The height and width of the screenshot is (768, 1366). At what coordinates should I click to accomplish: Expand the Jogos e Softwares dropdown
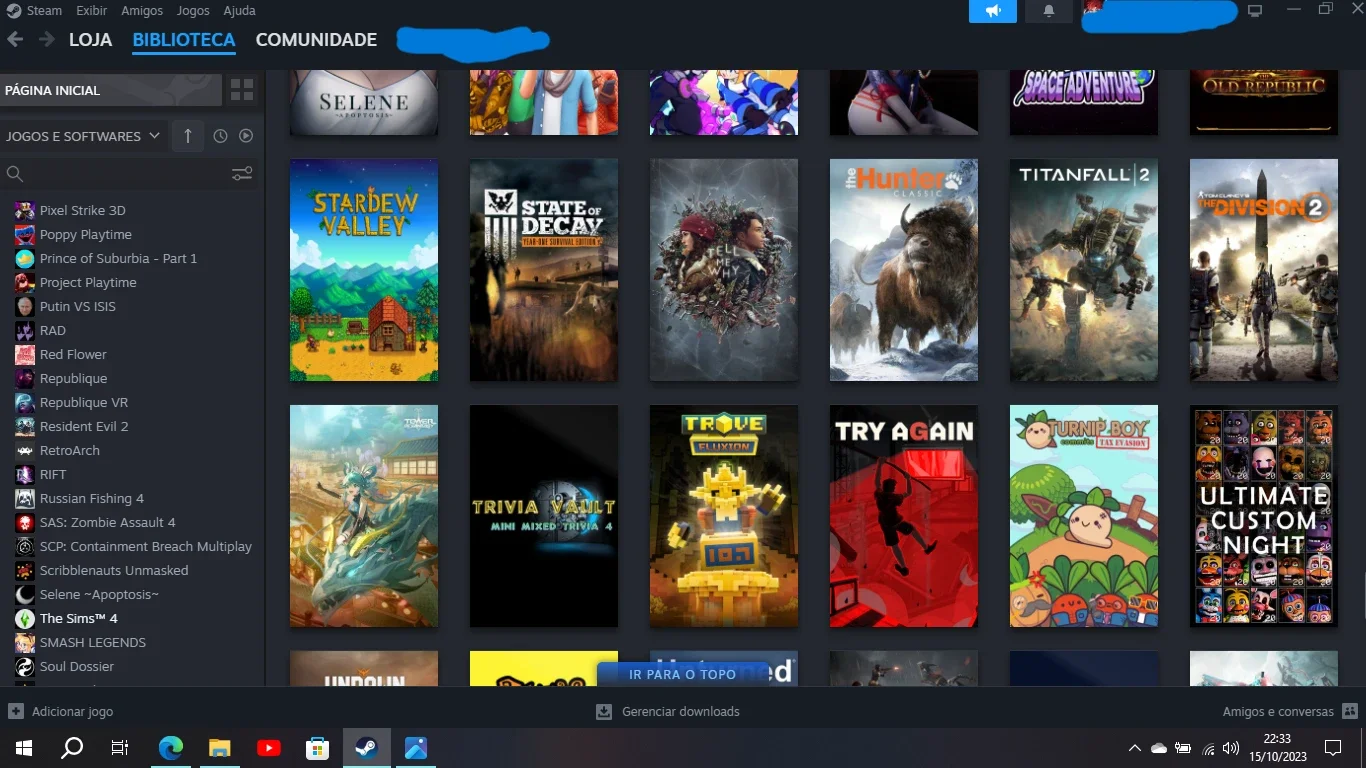(x=83, y=136)
